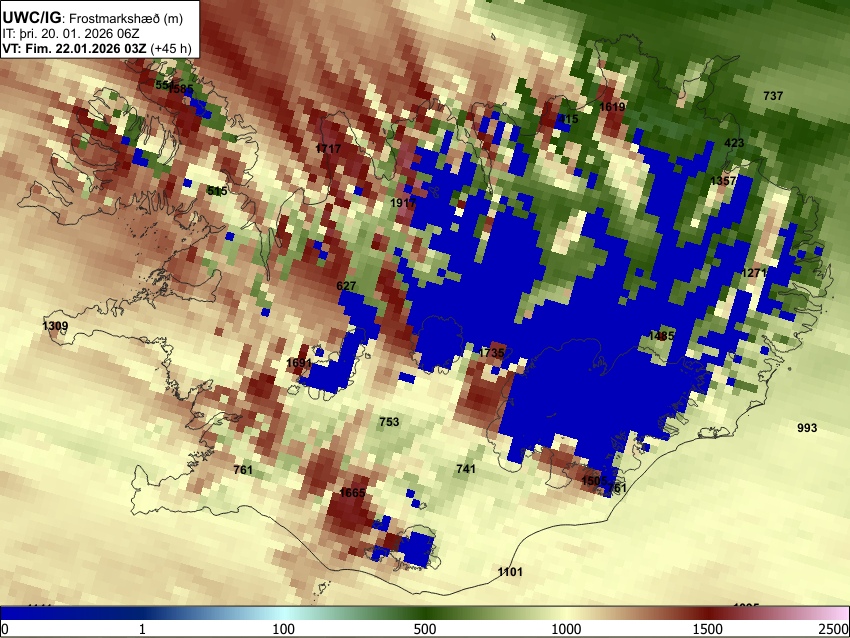Click the color scale label 0
This screenshot has height=638, width=850.
[x=5, y=629]
